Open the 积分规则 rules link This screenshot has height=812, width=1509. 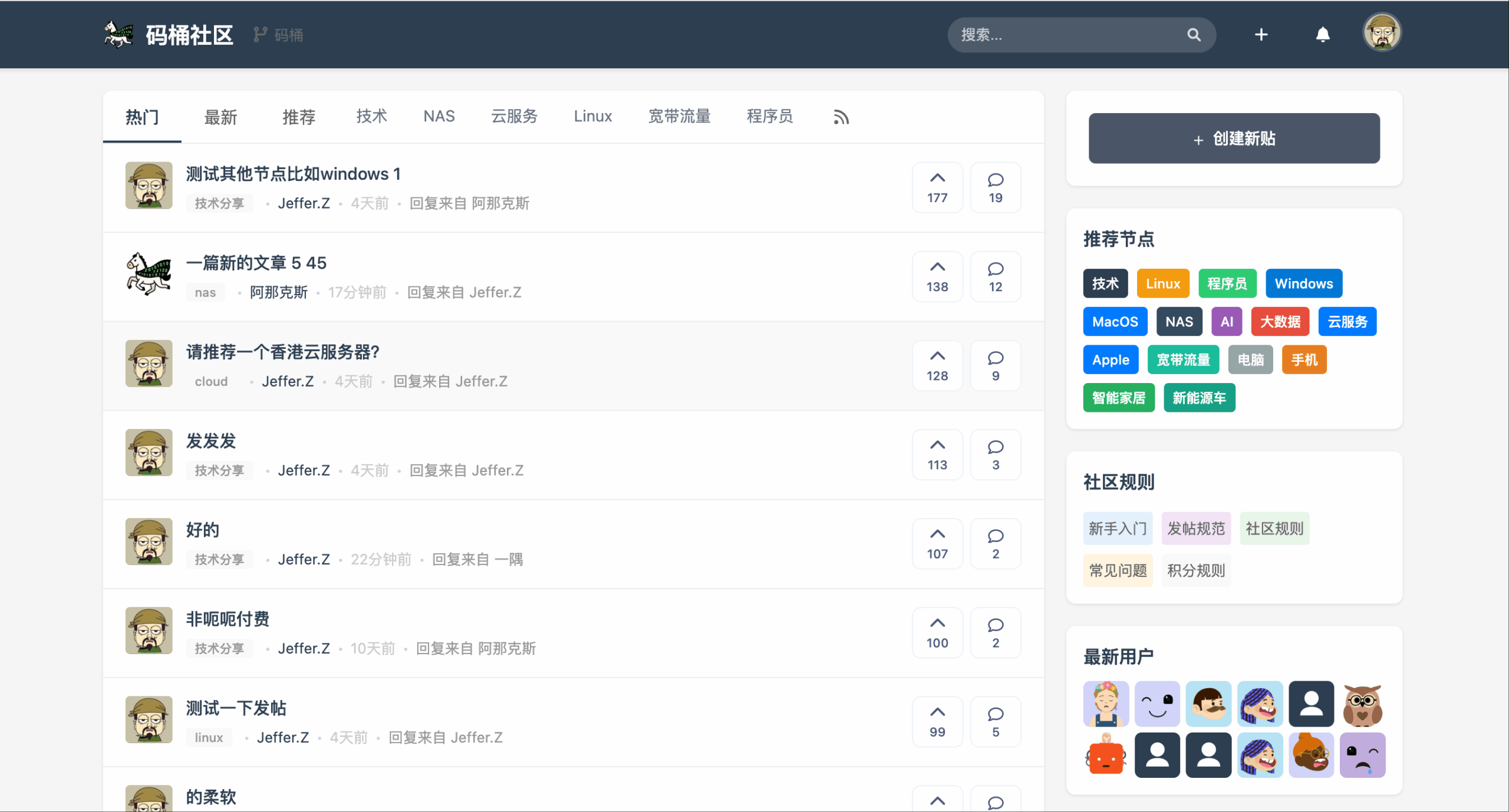click(1196, 570)
